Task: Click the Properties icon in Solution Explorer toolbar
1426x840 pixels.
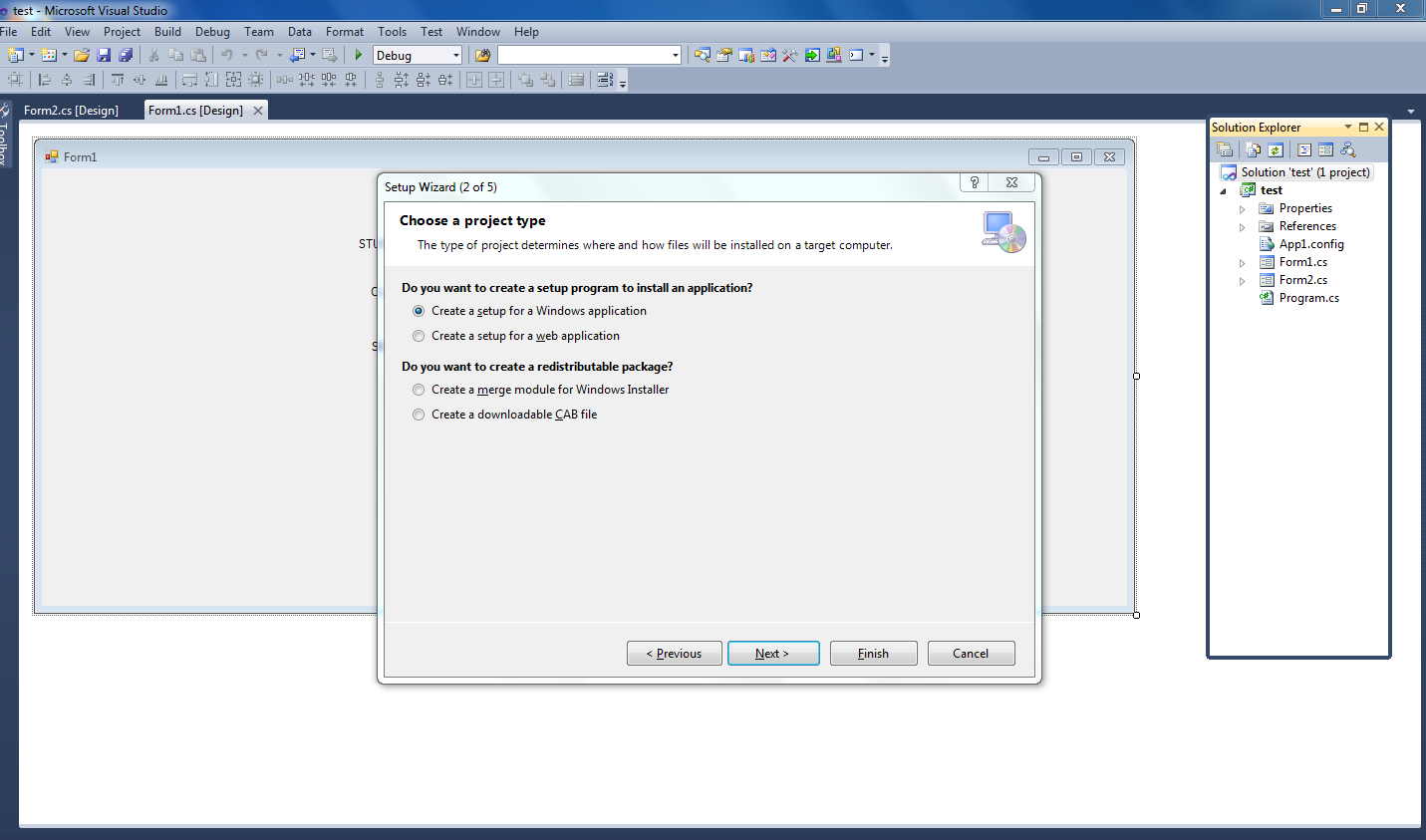Action: click(1224, 149)
